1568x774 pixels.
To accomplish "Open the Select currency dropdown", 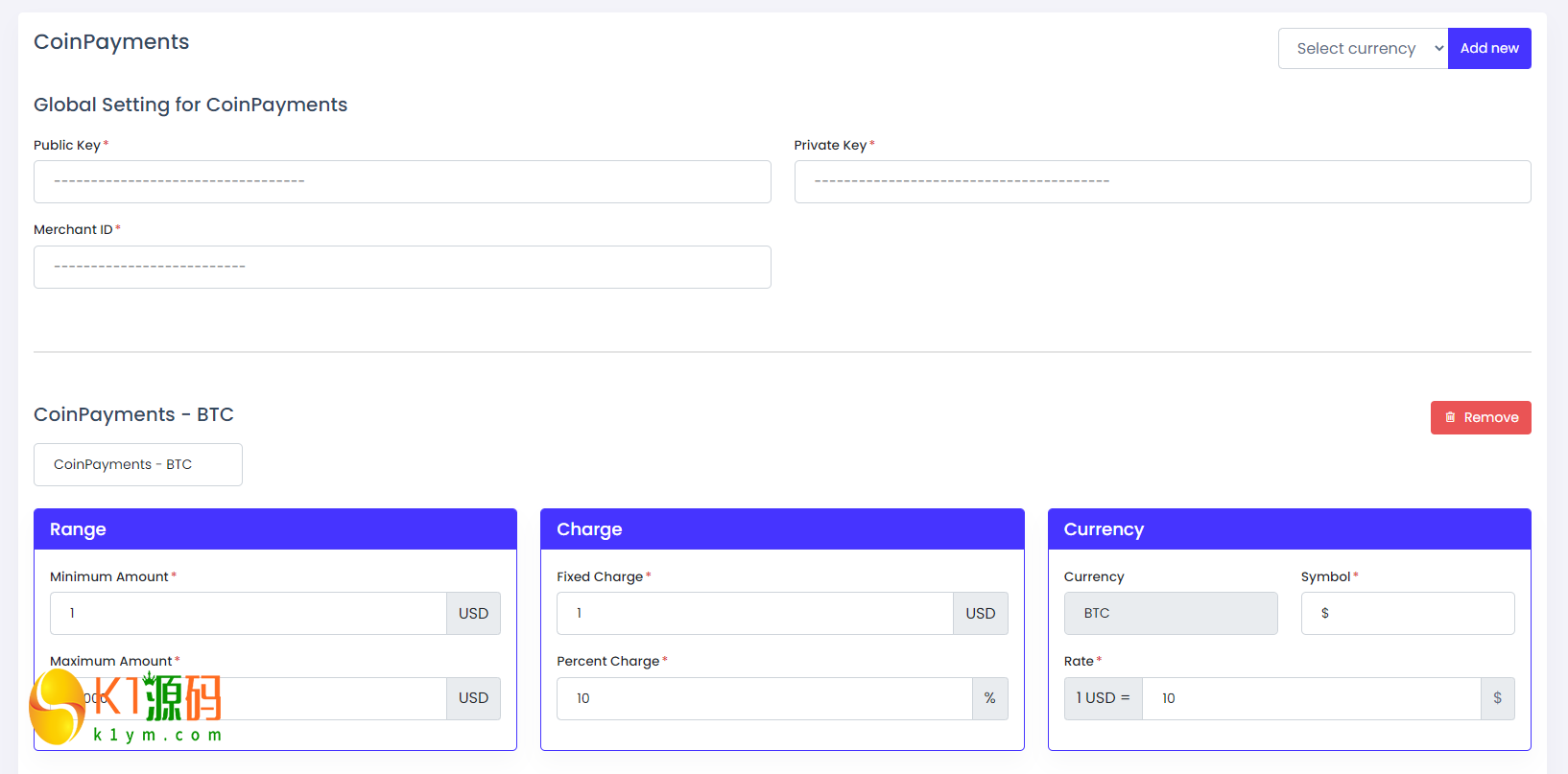I will pyautogui.click(x=1363, y=48).
